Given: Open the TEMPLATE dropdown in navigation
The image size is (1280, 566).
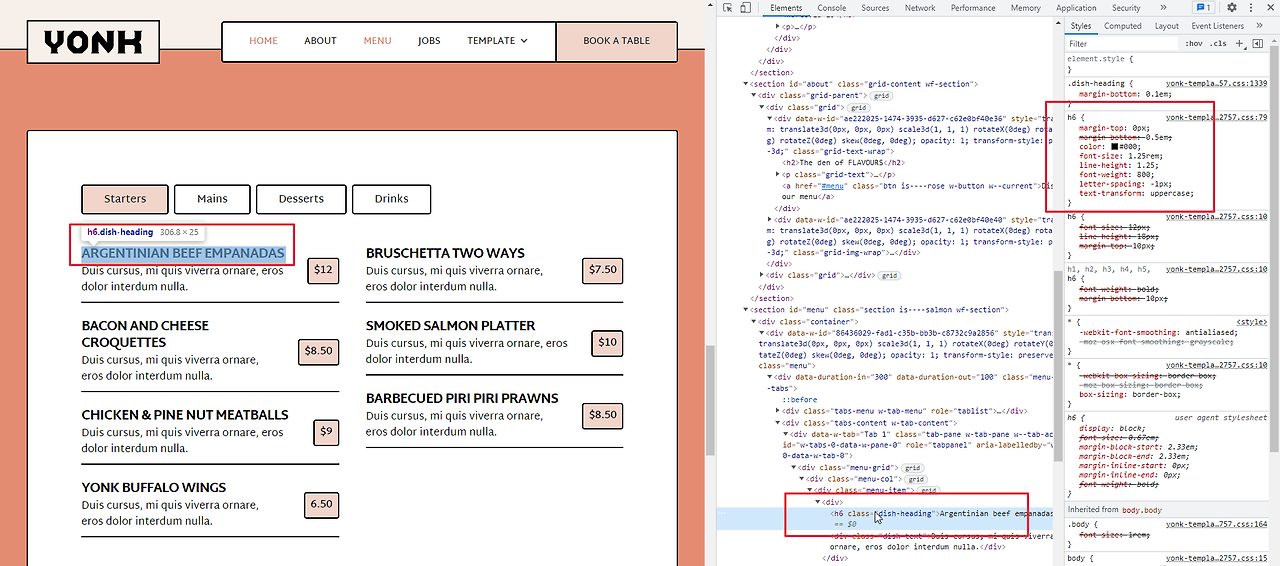Looking at the screenshot, I should click(497, 41).
